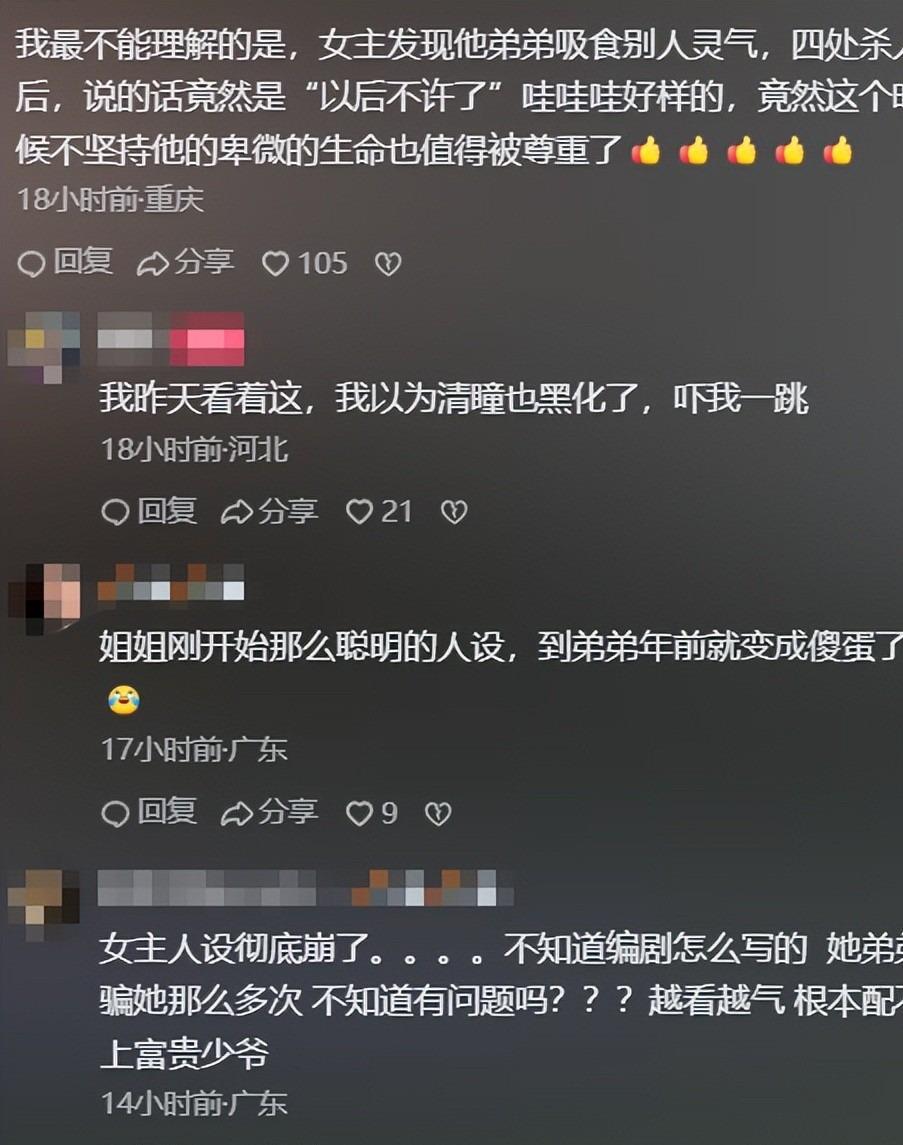Share the 河北 comment about 清瞳
The width and height of the screenshot is (903, 1145).
[269, 512]
